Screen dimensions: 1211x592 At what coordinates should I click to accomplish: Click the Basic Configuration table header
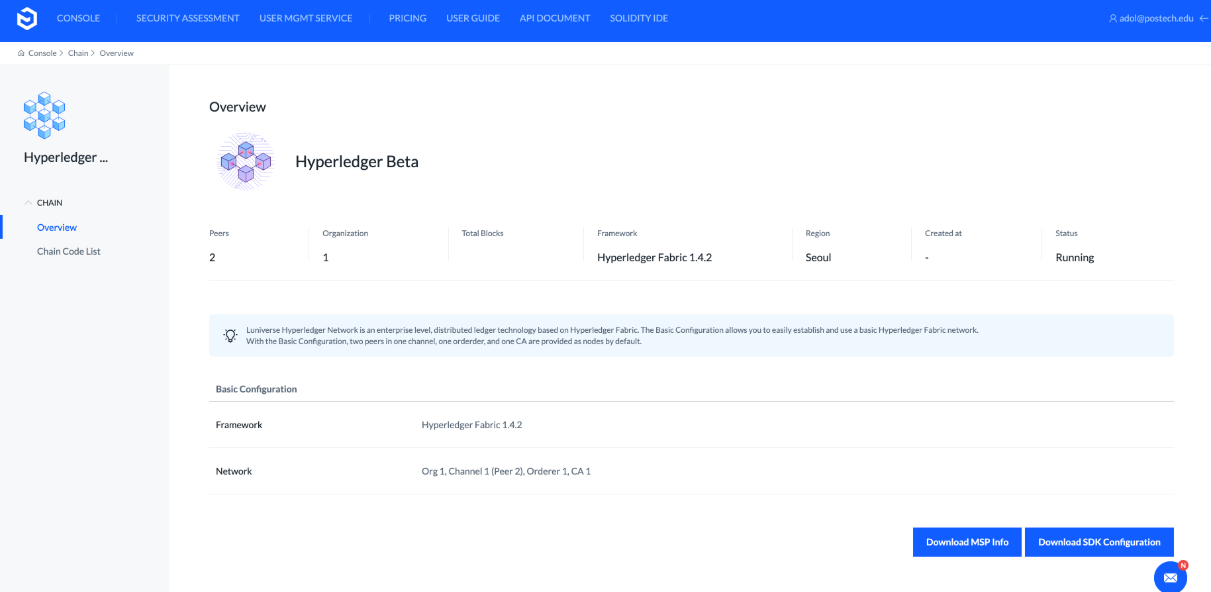pyautogui.click(x=256, y=389)
